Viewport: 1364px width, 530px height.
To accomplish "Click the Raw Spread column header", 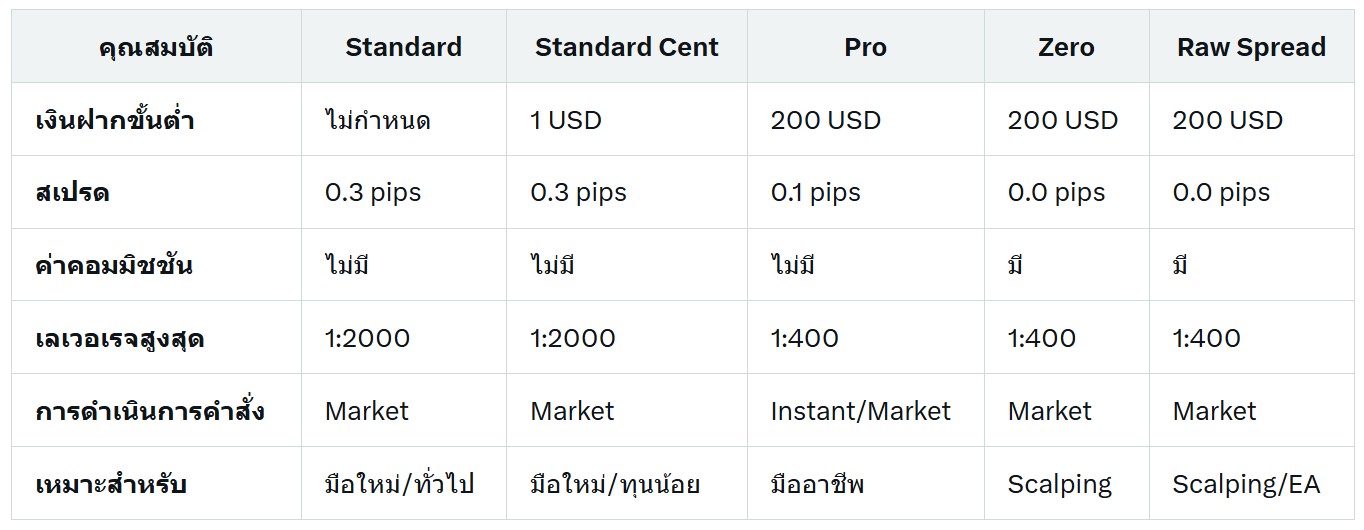I will tap(1251, 47).
